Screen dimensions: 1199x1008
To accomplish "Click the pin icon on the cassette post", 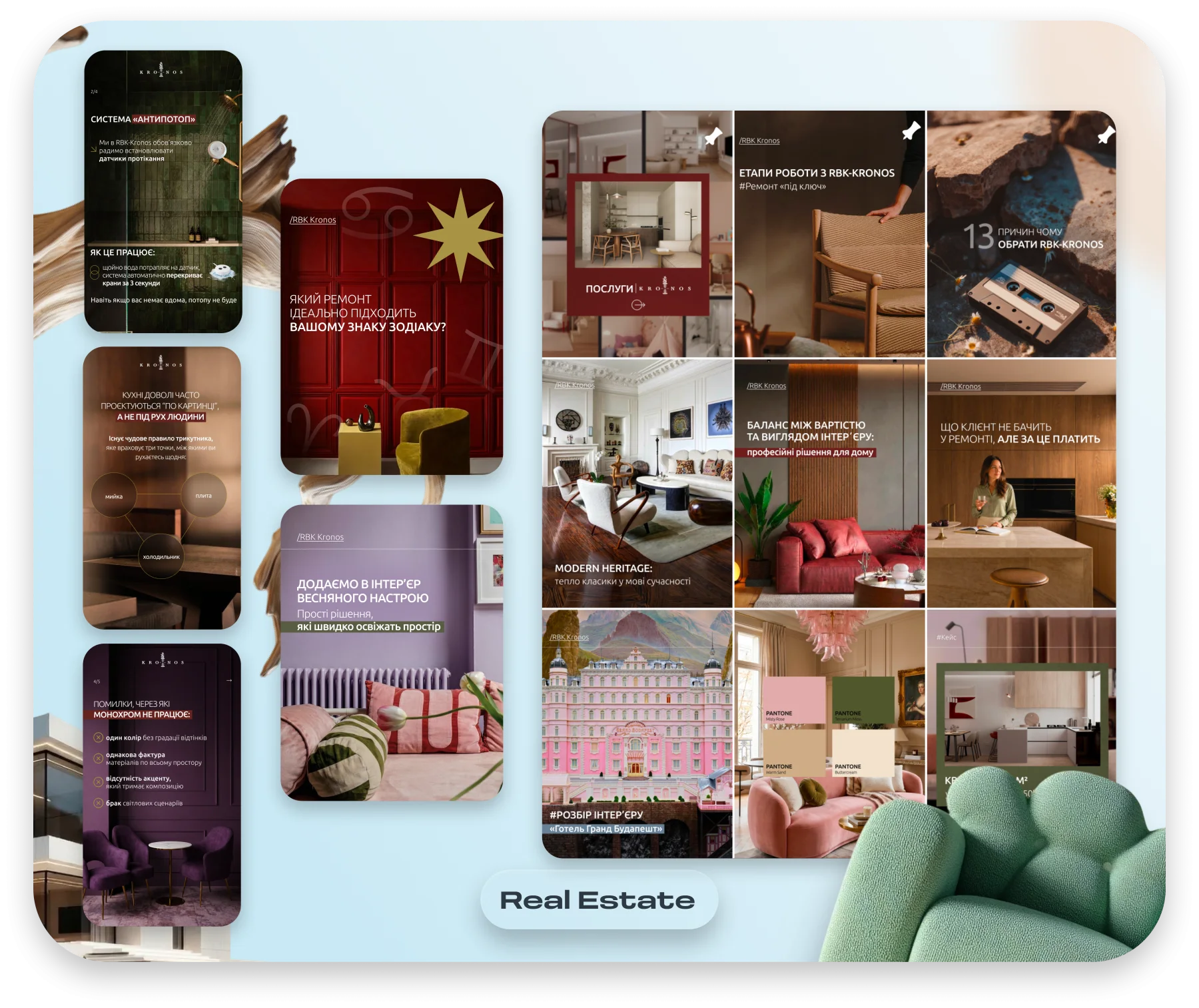I will (x=1106, y=135).
